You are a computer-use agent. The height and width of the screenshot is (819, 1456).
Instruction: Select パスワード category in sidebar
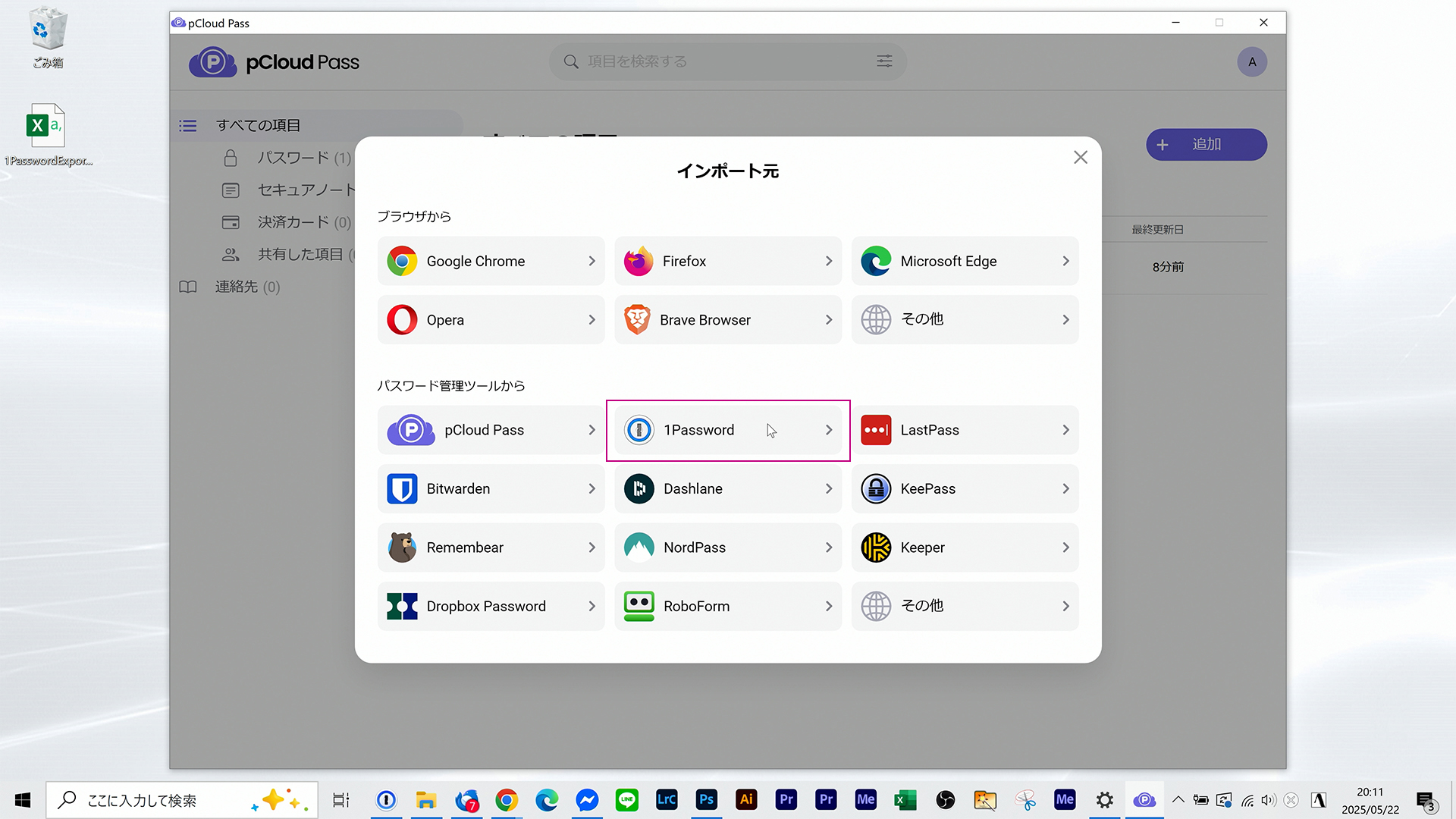click(288, 158)
